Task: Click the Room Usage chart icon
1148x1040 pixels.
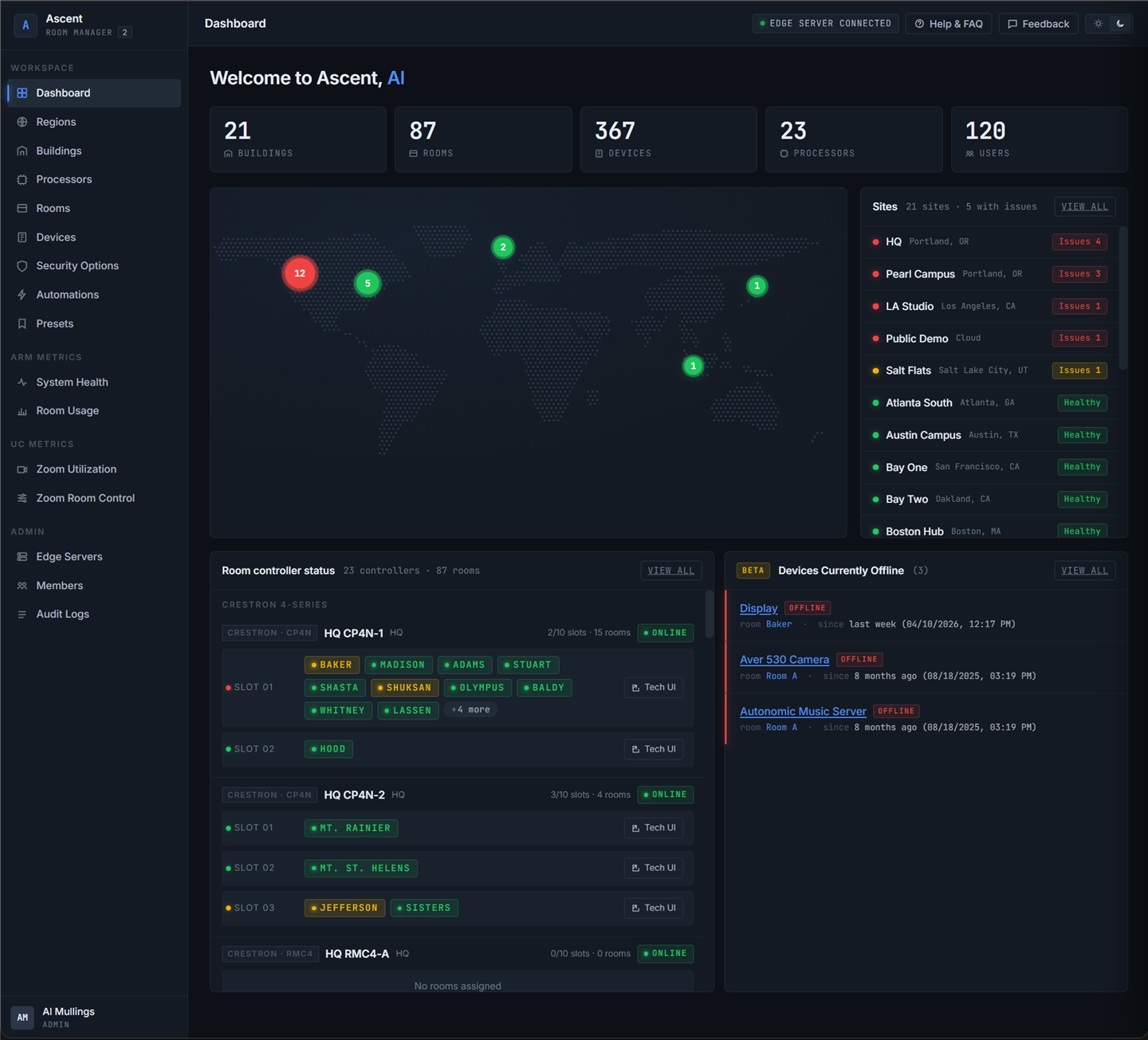Action: tap(22, 411)
